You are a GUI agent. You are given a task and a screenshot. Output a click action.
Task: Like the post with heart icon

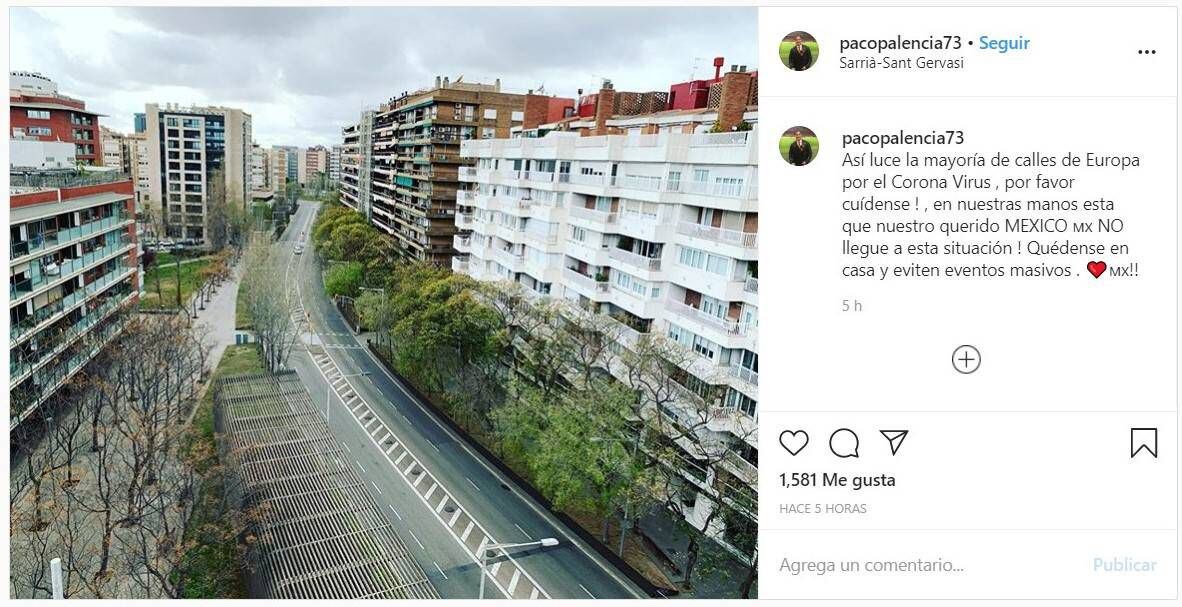pyautogui.click(x=794, y=443)
